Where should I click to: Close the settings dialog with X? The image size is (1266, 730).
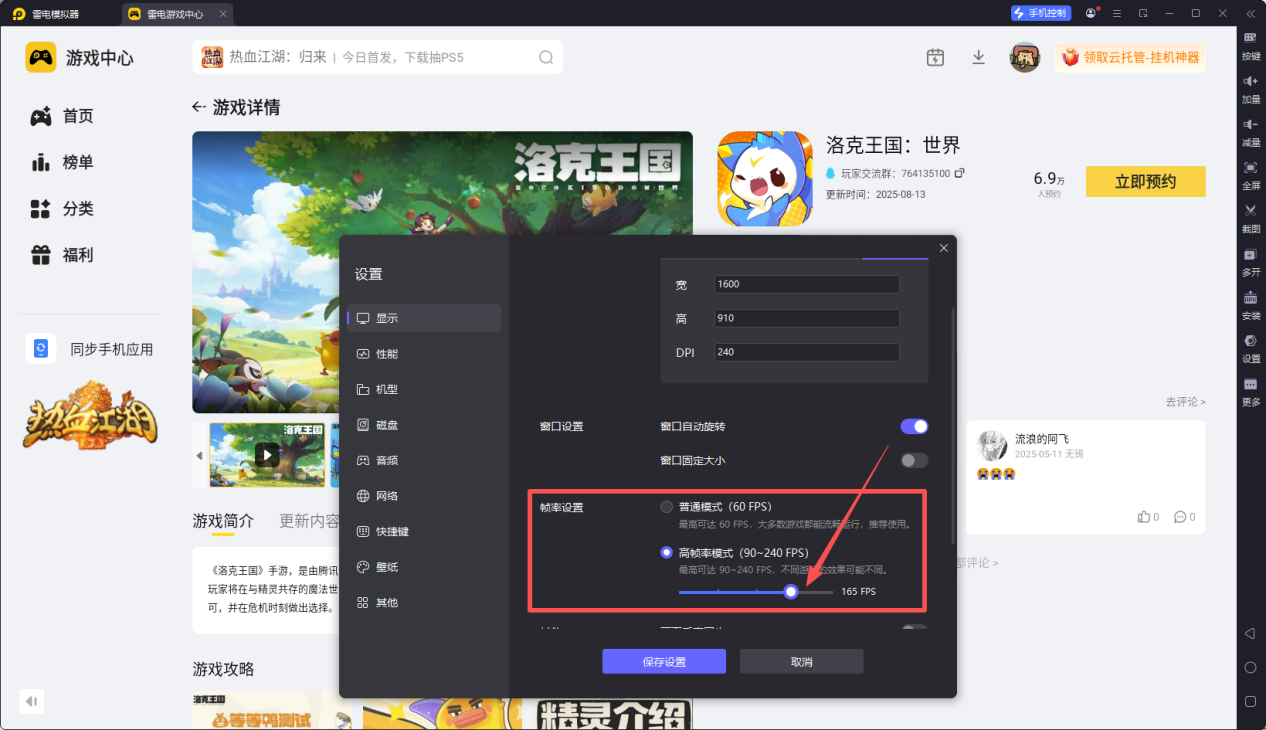coord(944,248)
